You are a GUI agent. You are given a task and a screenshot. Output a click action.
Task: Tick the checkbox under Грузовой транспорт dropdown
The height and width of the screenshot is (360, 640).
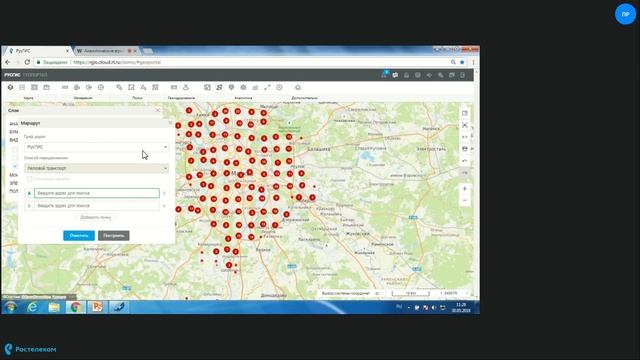29,179
